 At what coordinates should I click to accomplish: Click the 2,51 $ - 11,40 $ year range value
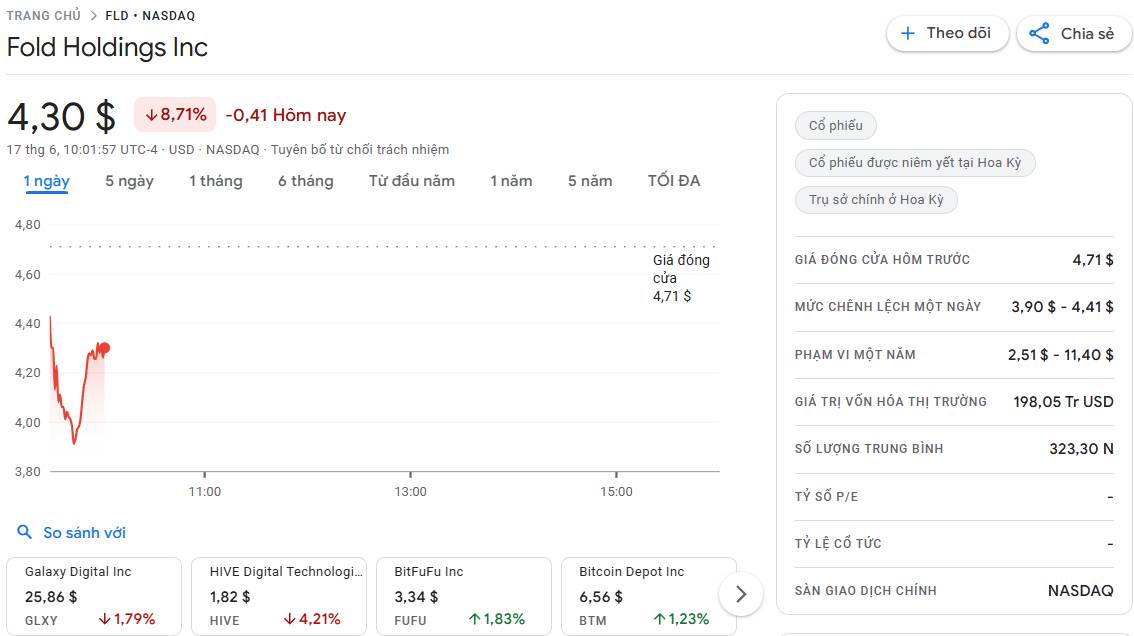click(x=1061, y=355)
